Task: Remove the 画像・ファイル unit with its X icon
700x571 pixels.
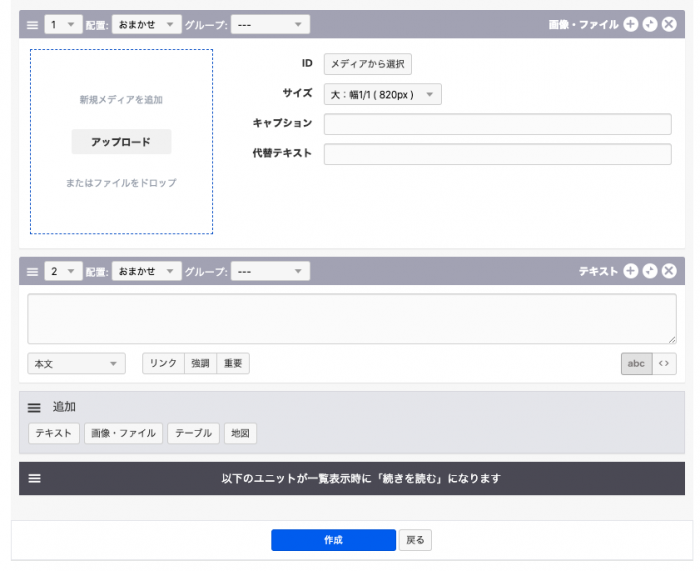Action: click(669, 25)
